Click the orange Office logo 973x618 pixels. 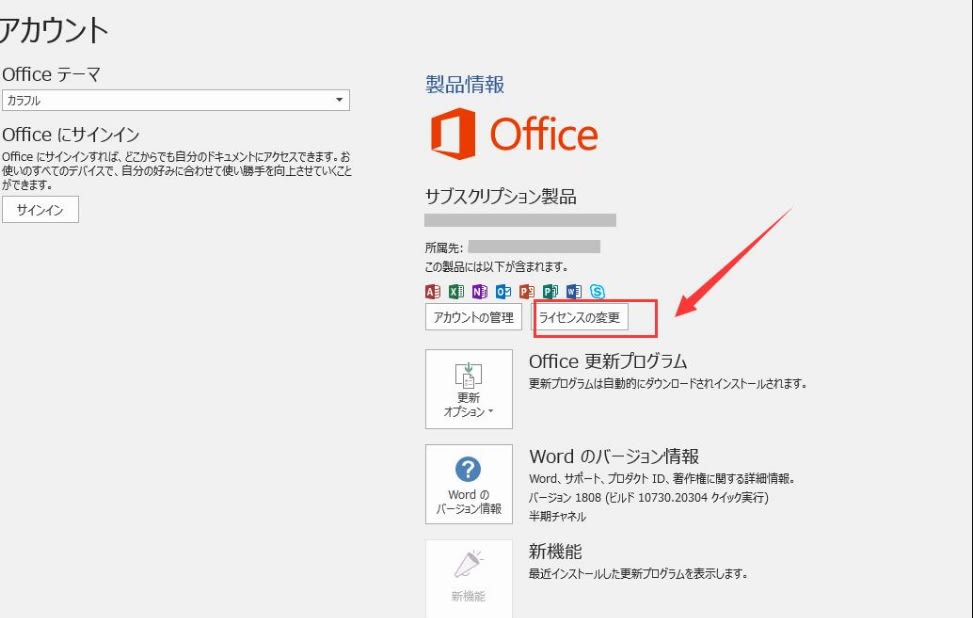(514, 134)
